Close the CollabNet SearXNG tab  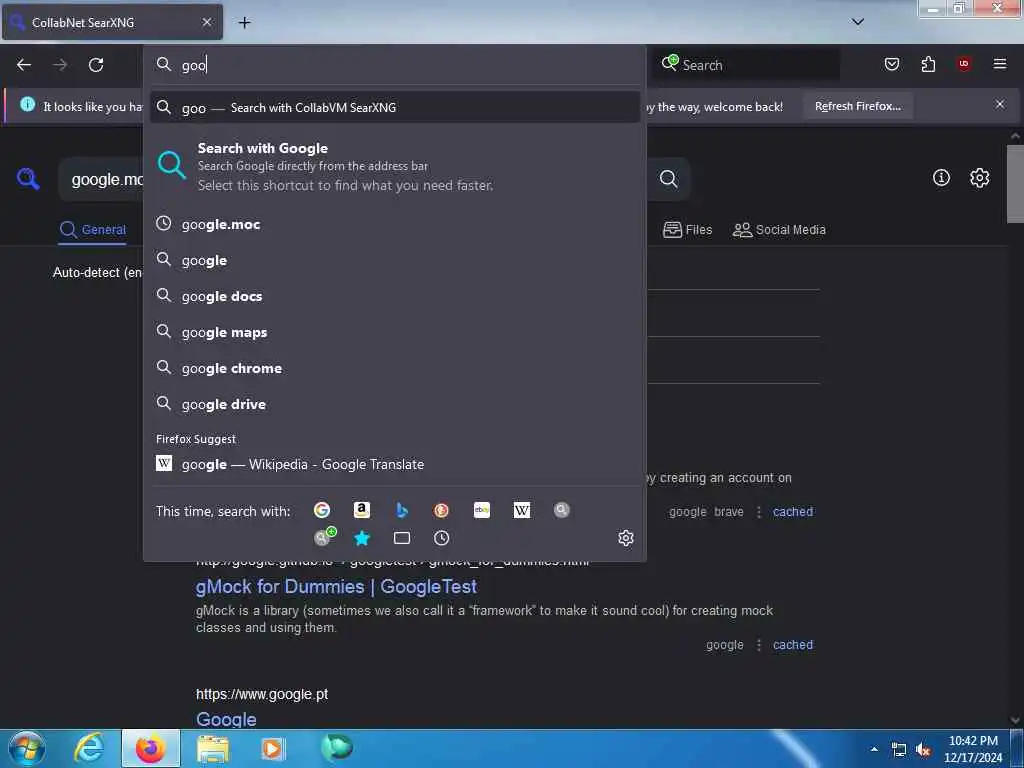coord(206,22)
